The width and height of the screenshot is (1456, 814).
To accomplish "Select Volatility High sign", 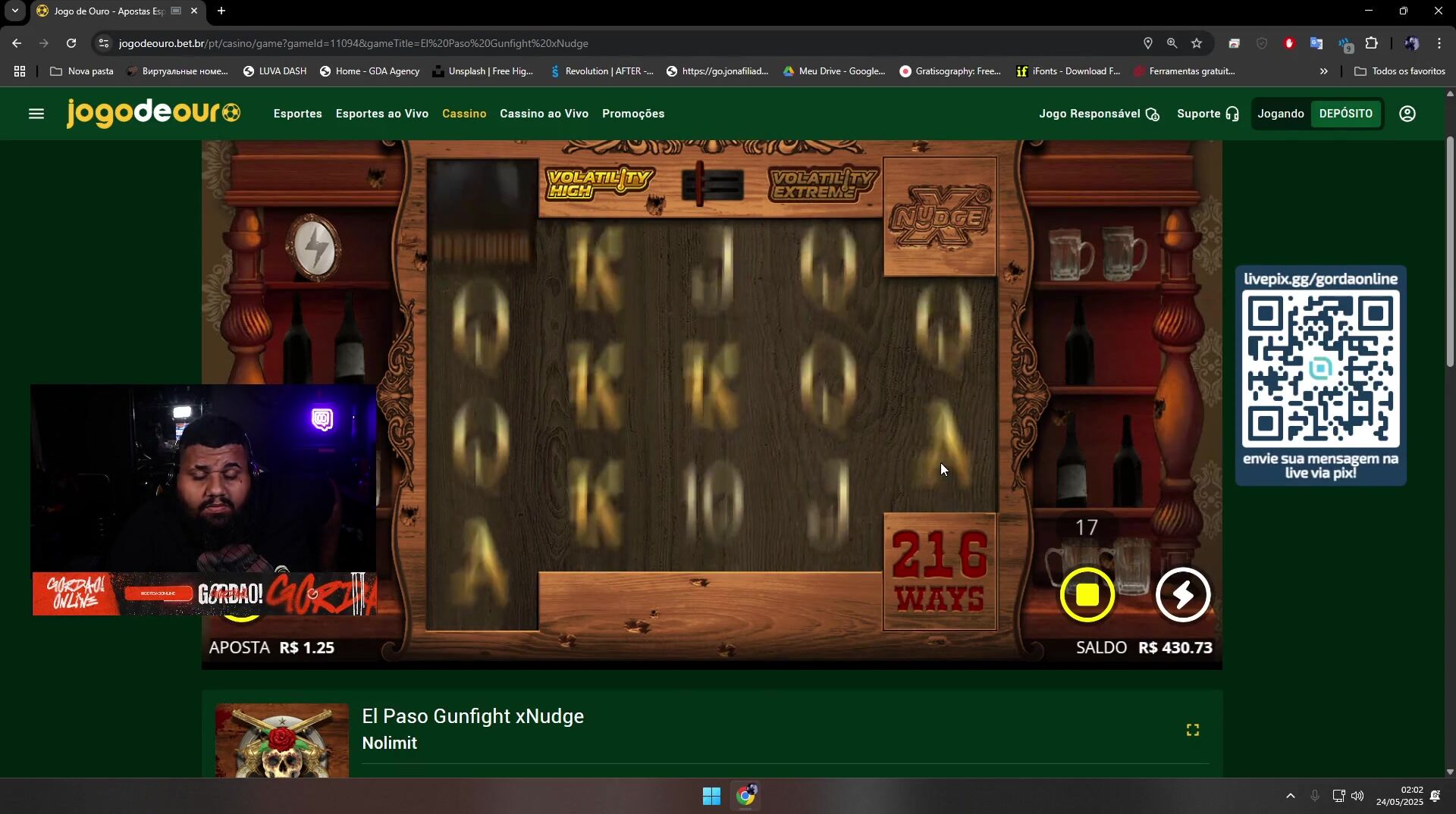I will coord(598,183).
